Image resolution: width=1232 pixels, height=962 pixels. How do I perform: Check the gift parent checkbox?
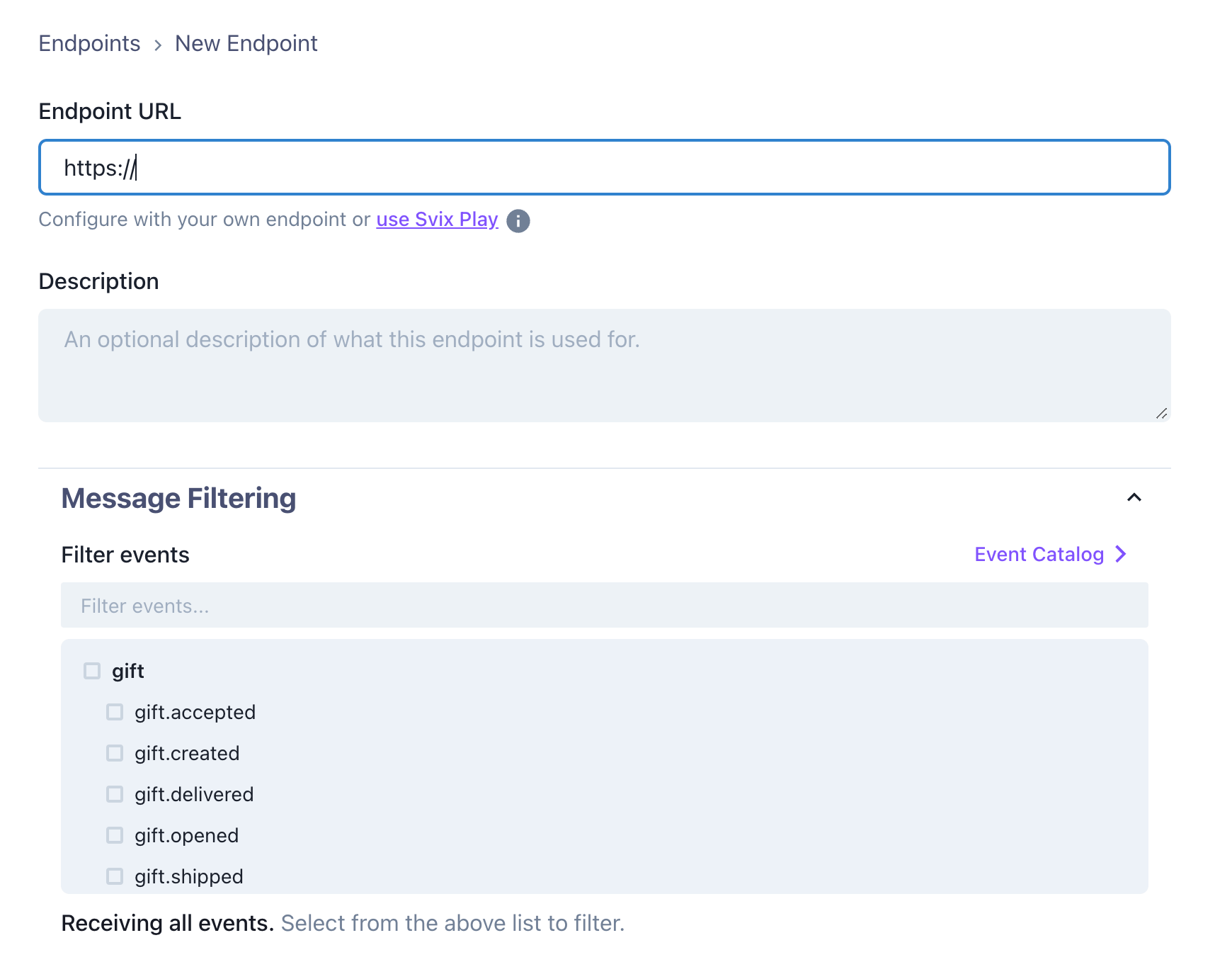point(92,671)
